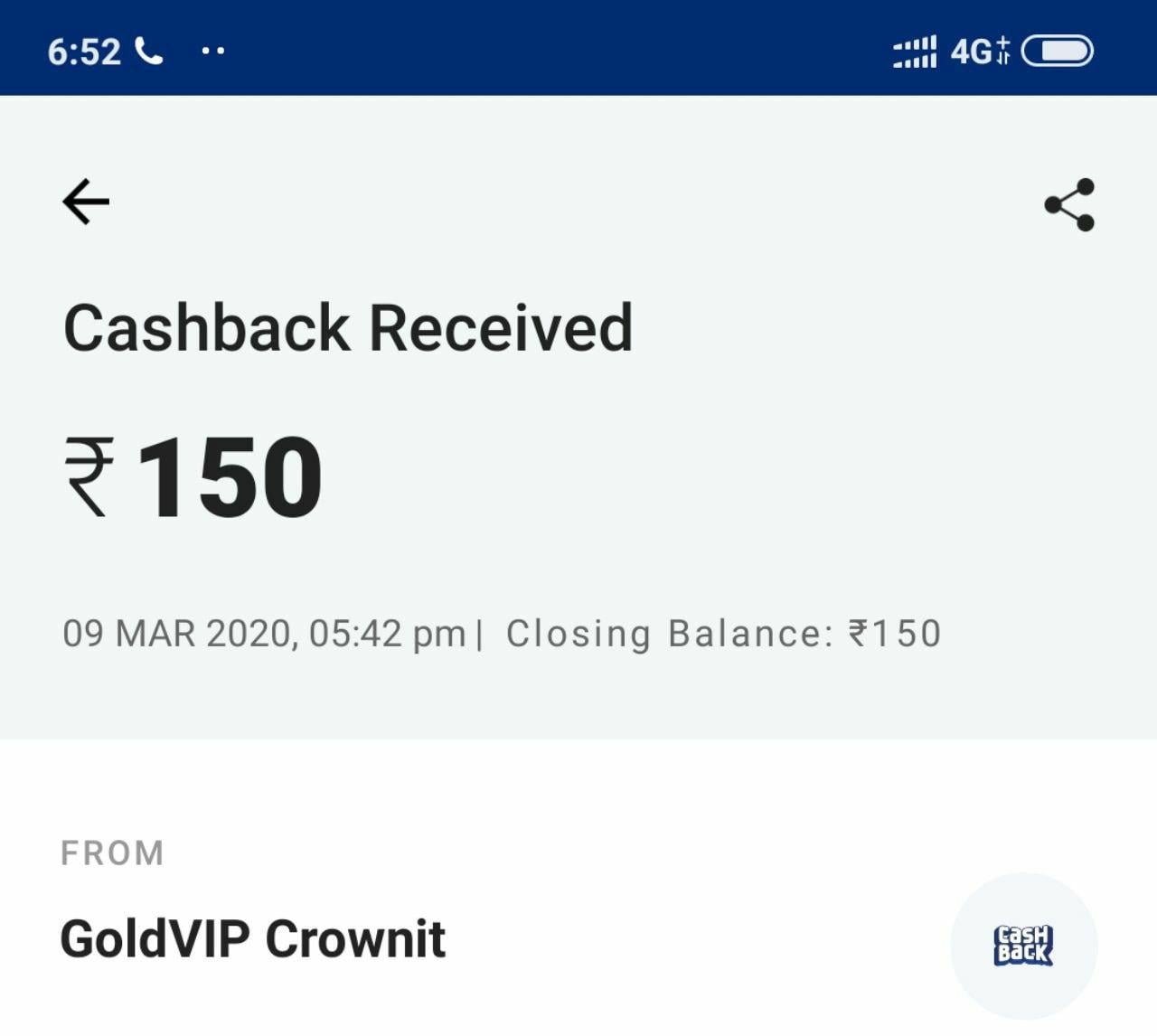Tap the battery indicator icon
The height and width of the screenshot is (1036, 1157).
click(x=1058, y=52)
